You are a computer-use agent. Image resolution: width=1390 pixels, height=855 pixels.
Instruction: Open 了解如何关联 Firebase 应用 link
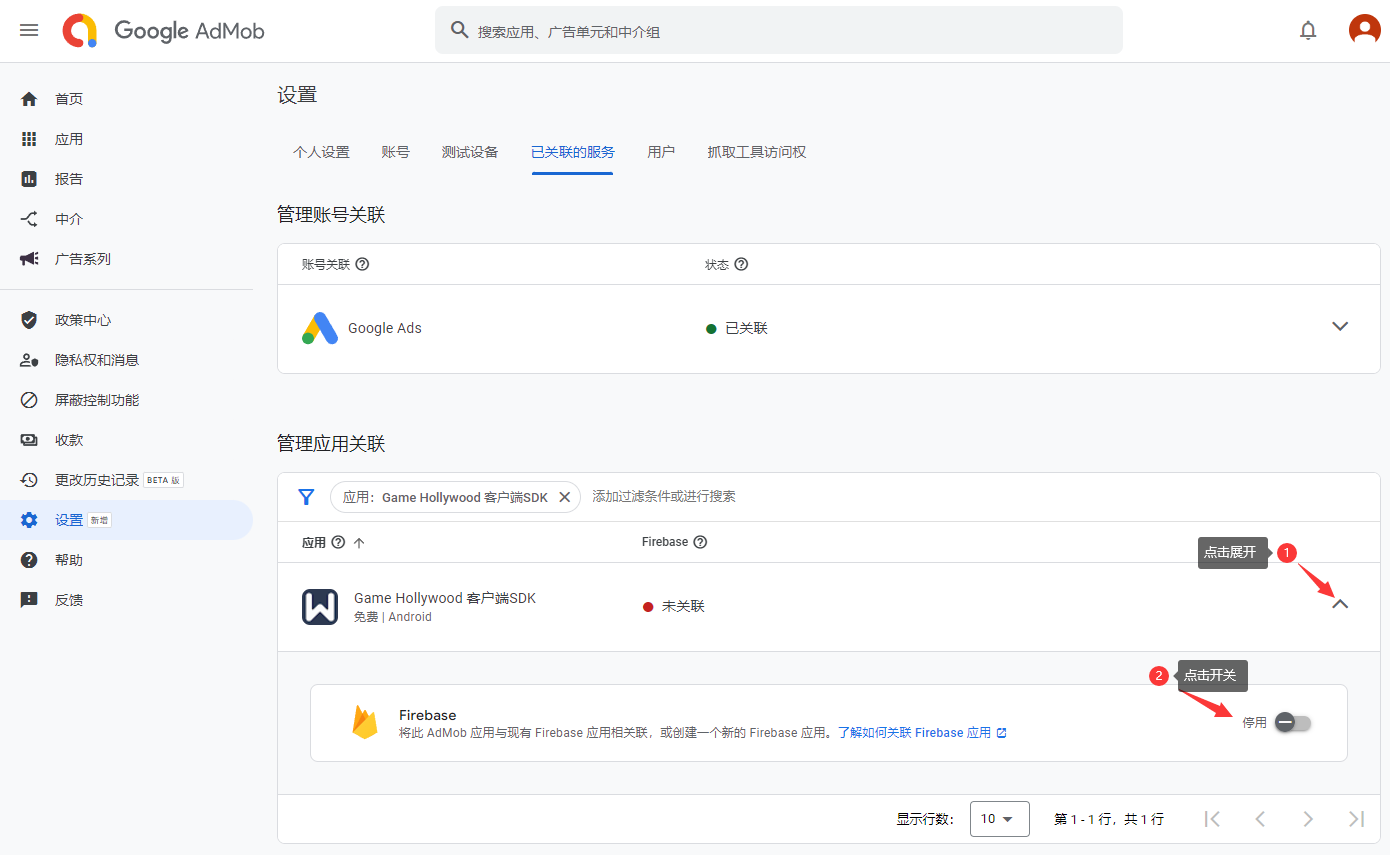pyautogui.click(x=922, y=733)
